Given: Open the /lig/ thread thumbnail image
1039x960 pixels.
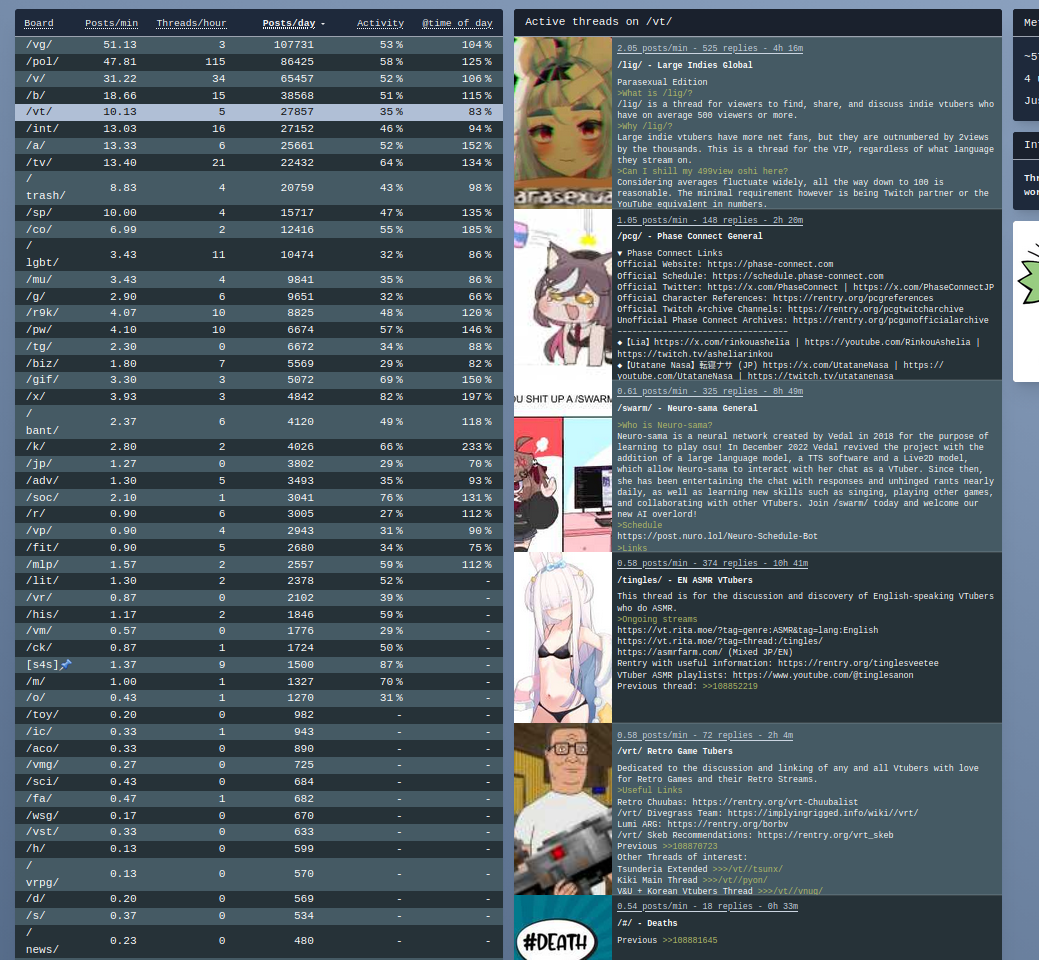Looking at the screenshot, I should [563, 123].
